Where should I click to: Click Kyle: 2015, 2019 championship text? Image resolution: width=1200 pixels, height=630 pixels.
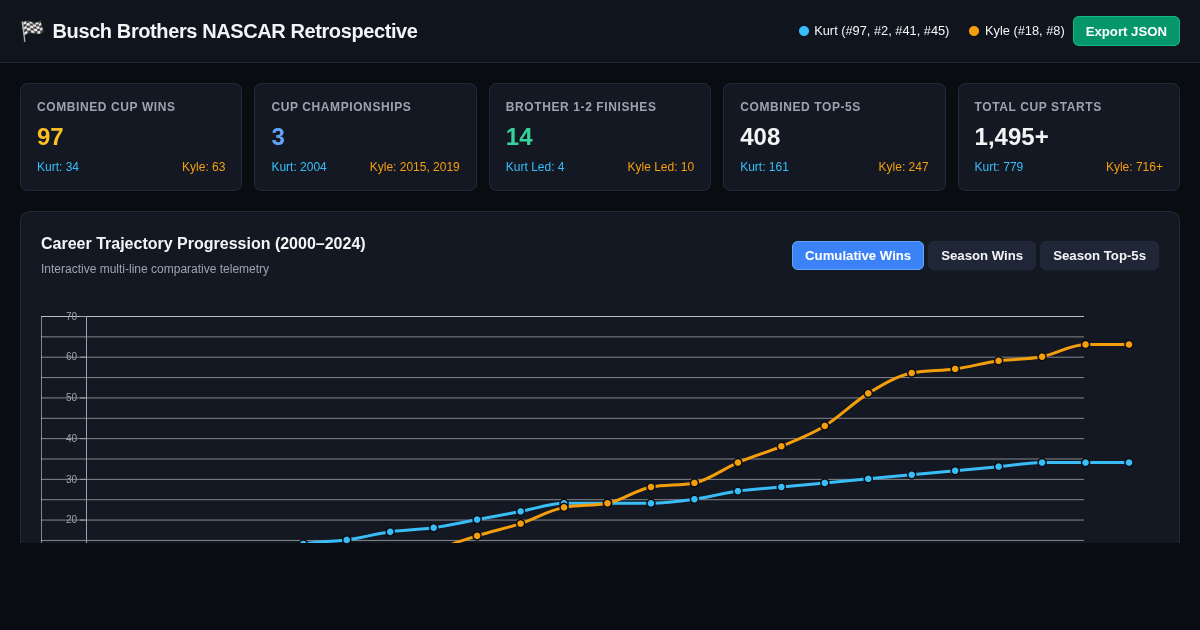pos(415,167)
